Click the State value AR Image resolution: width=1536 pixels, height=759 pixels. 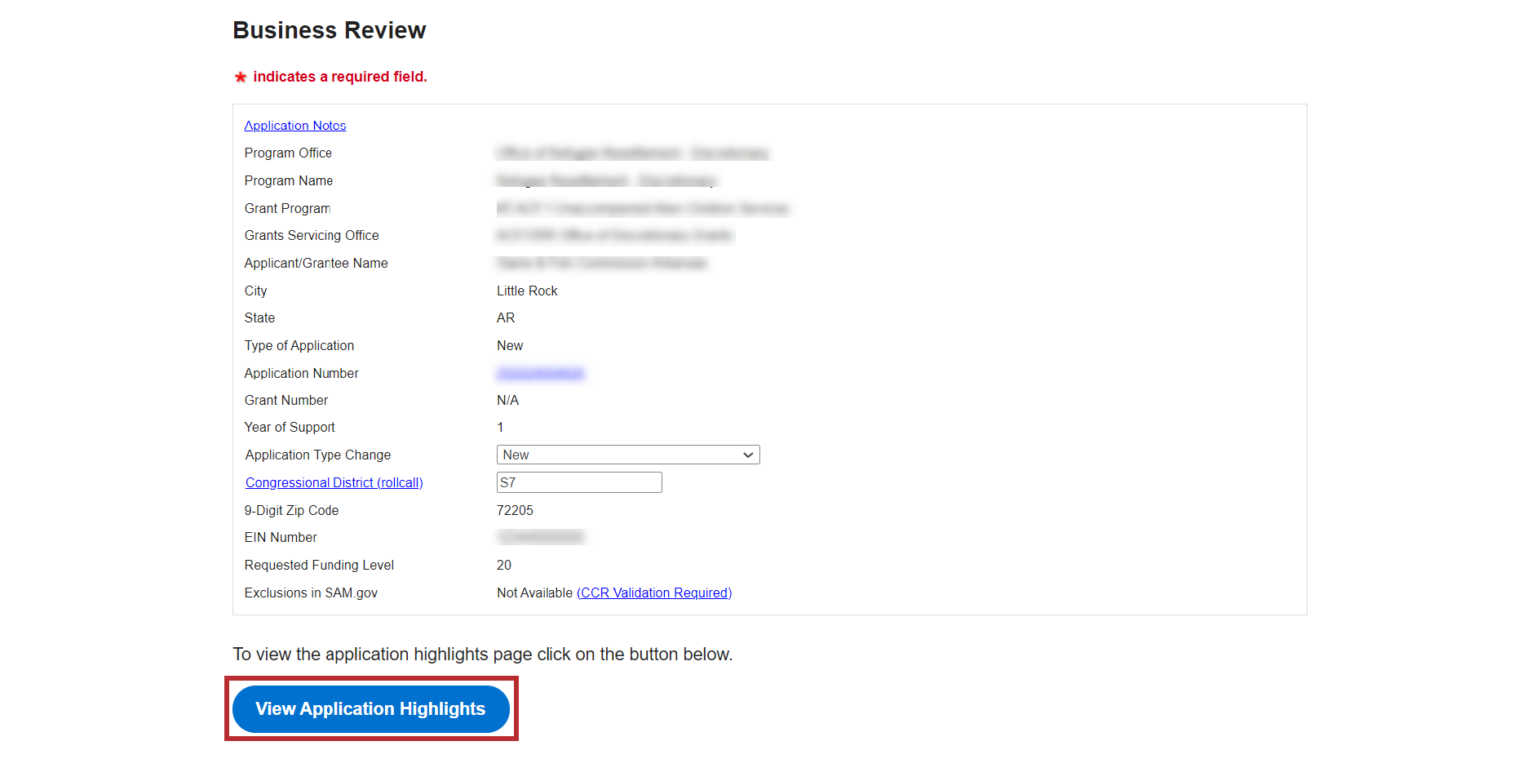point(506,318)
